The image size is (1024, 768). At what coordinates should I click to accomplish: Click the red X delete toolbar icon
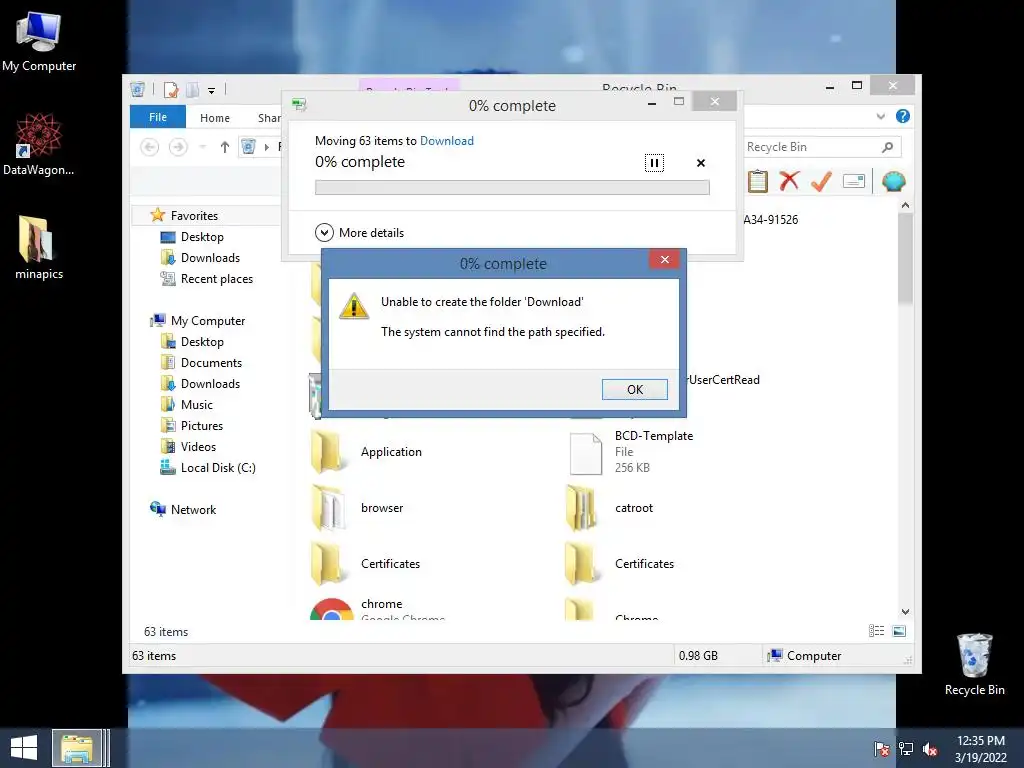[x=789, y=180]
